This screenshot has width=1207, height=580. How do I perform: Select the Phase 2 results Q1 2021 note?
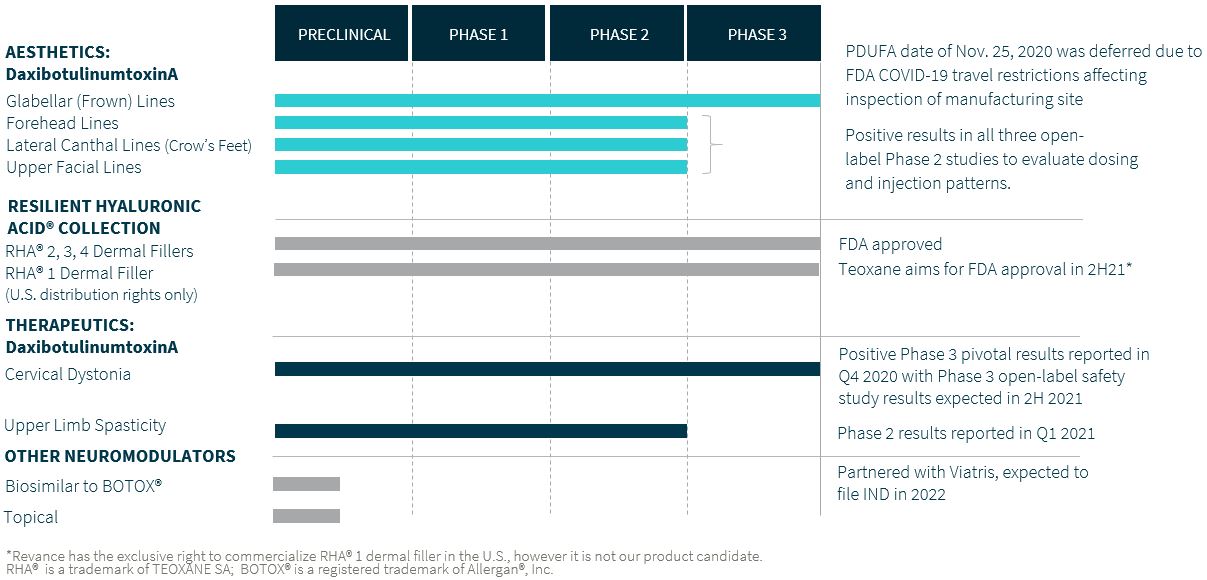click(965, 433)
